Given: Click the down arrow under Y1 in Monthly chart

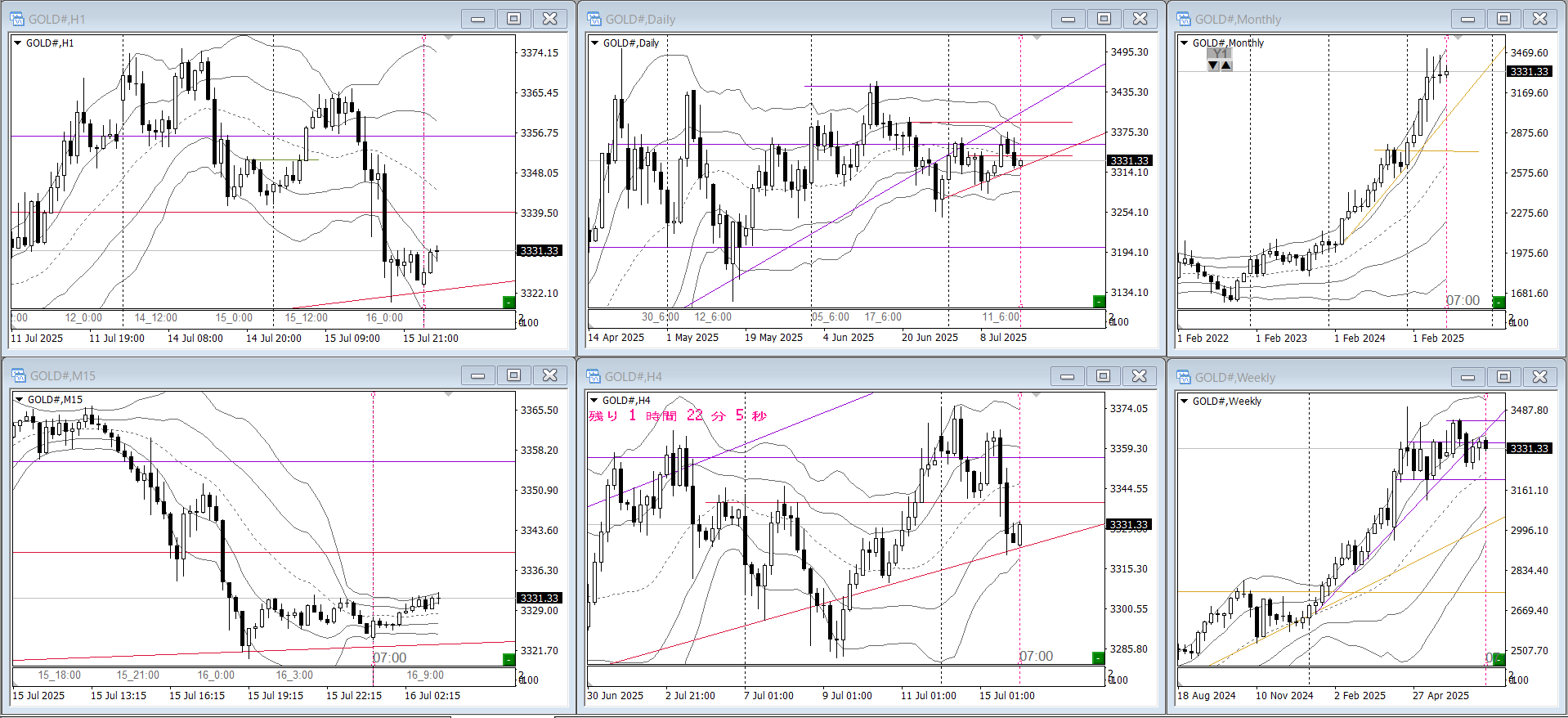Looking at the screenshot, I should click(x=1213, y=65).
